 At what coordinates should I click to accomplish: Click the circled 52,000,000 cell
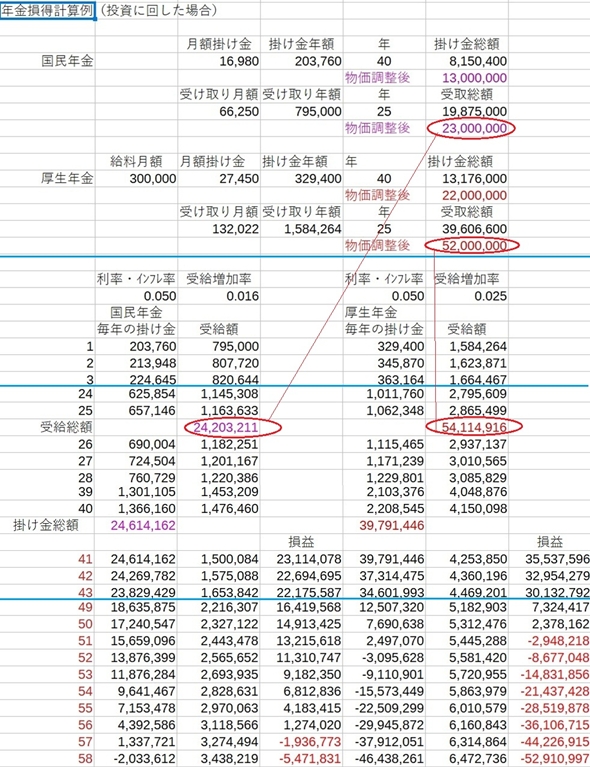(x=474, y=246)
